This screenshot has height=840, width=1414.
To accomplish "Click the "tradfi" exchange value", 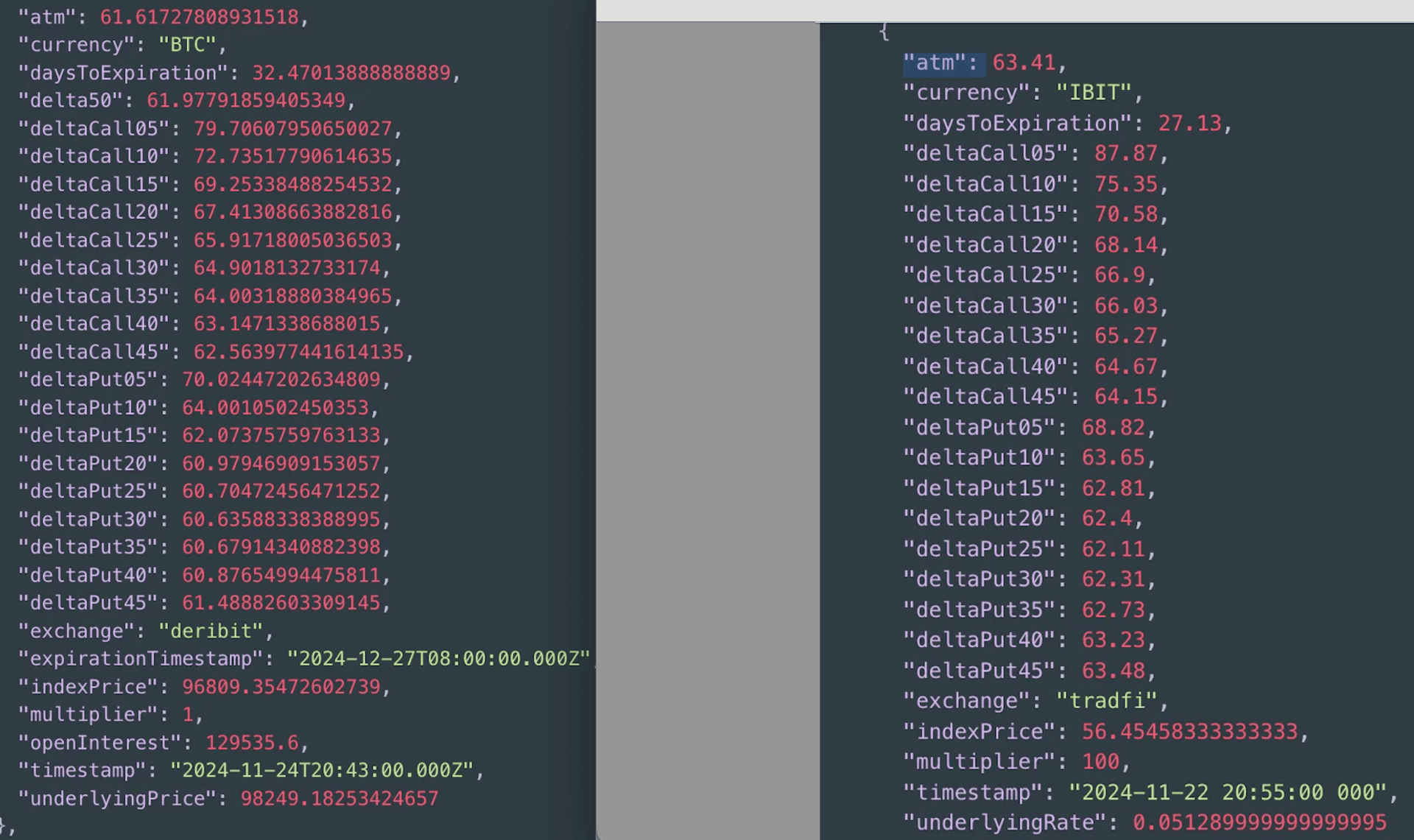I will (1107, 701).
